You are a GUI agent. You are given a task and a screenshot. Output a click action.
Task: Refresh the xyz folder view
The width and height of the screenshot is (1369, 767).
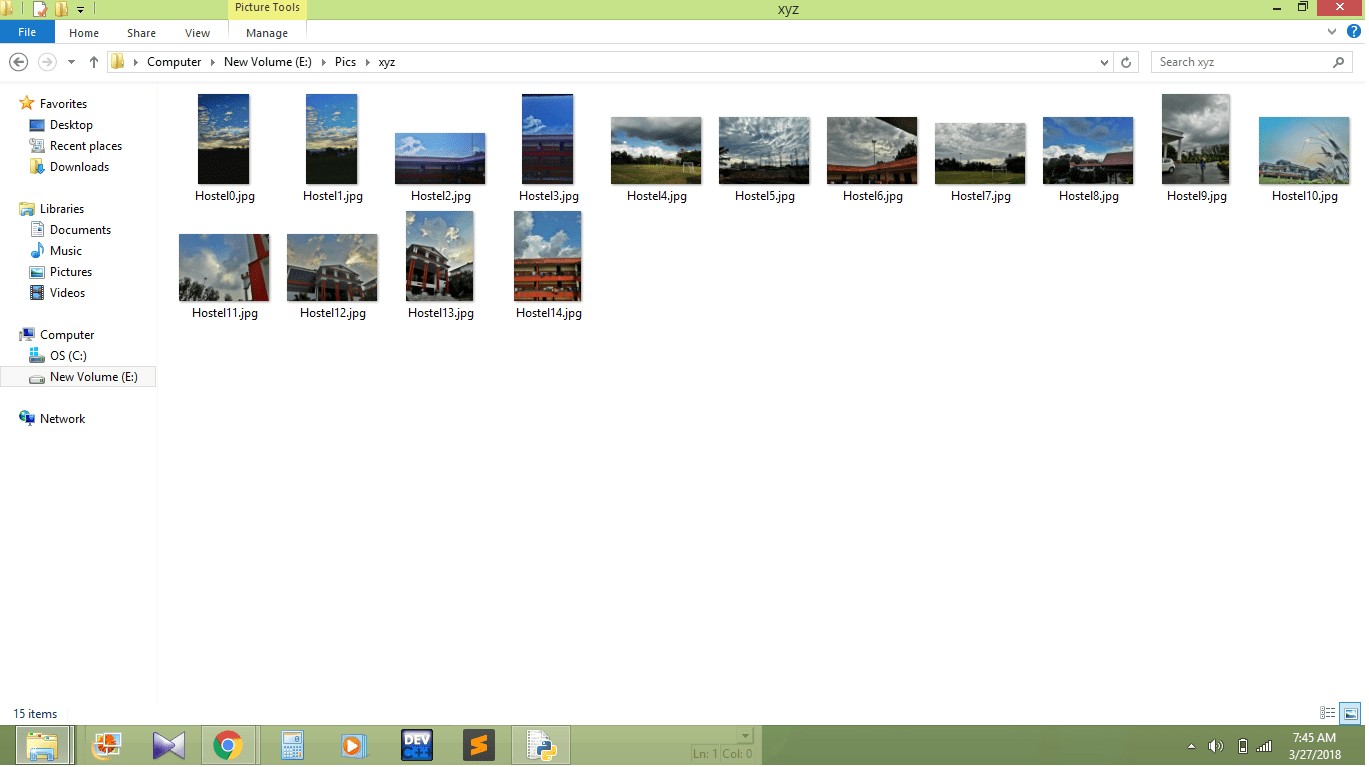point(1126,62)
